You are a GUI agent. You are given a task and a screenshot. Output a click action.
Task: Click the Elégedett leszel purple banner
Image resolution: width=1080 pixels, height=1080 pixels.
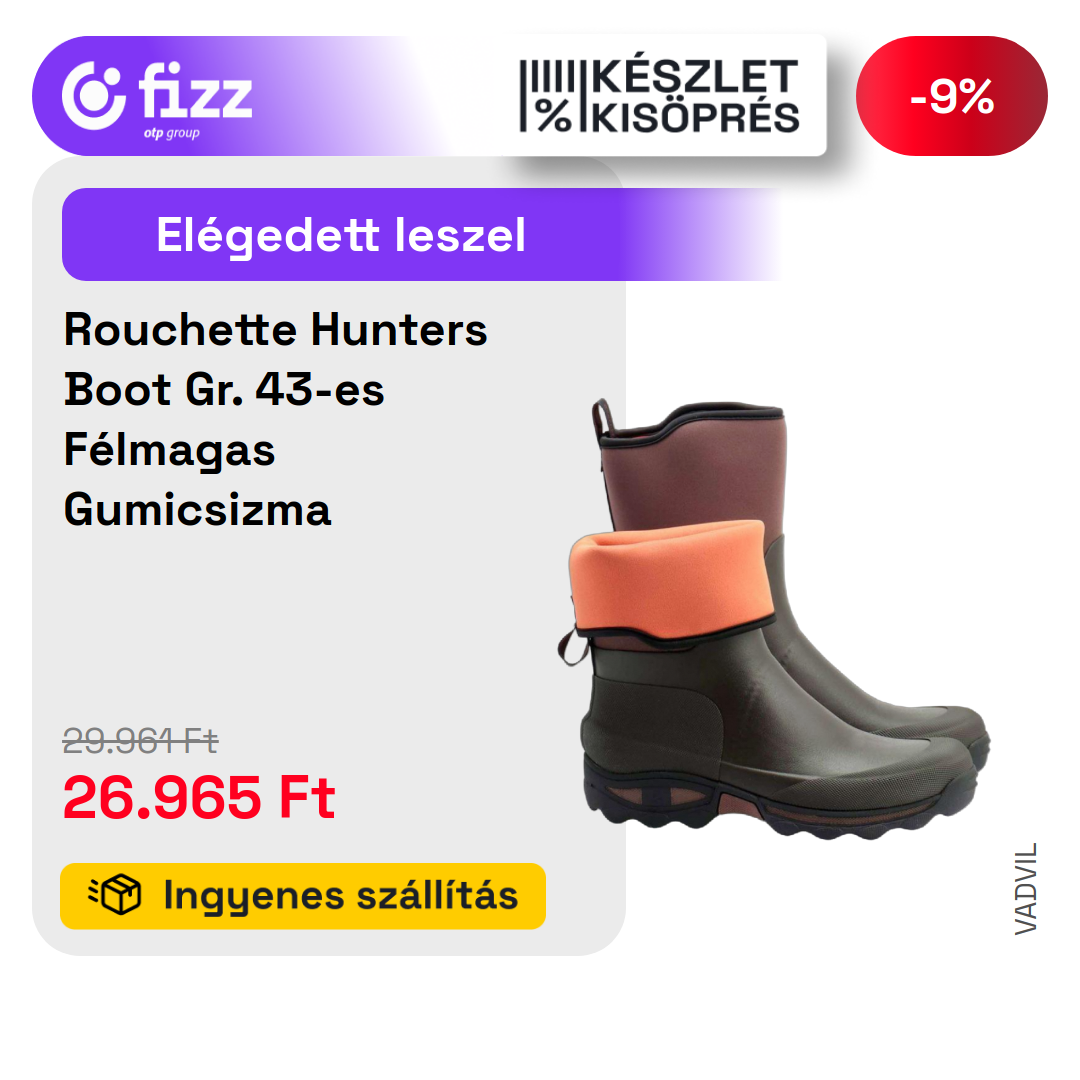coord(422,234)
